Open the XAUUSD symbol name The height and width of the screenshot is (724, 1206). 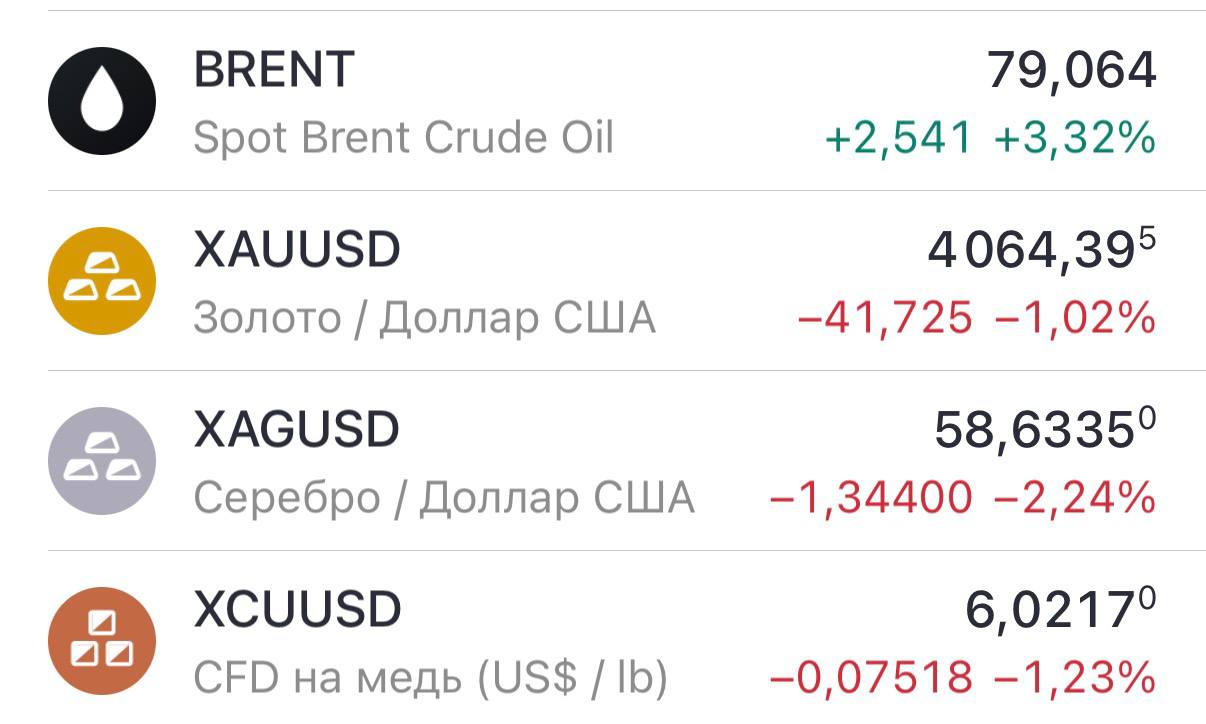297,250
